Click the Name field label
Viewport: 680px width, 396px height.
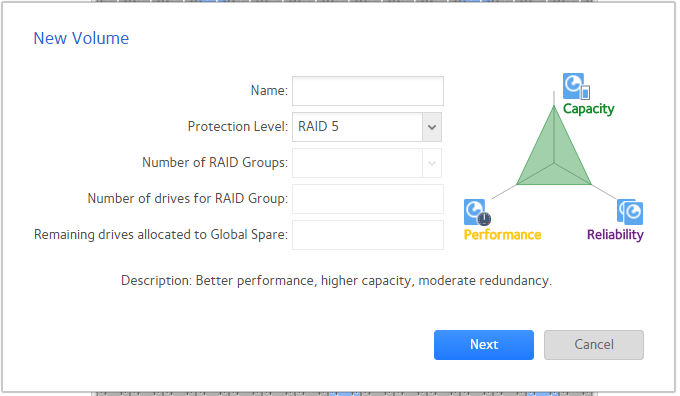click(x=269, y=90)
